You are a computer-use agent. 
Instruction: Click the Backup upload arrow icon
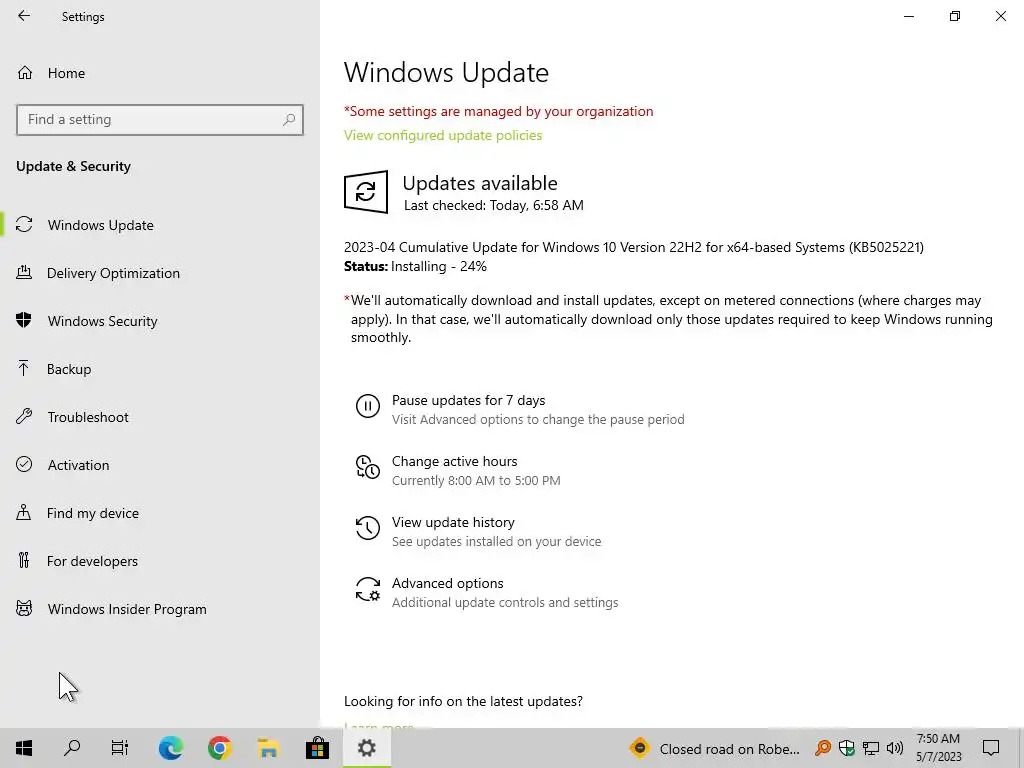pyautogui.click(x=24, y=368)
